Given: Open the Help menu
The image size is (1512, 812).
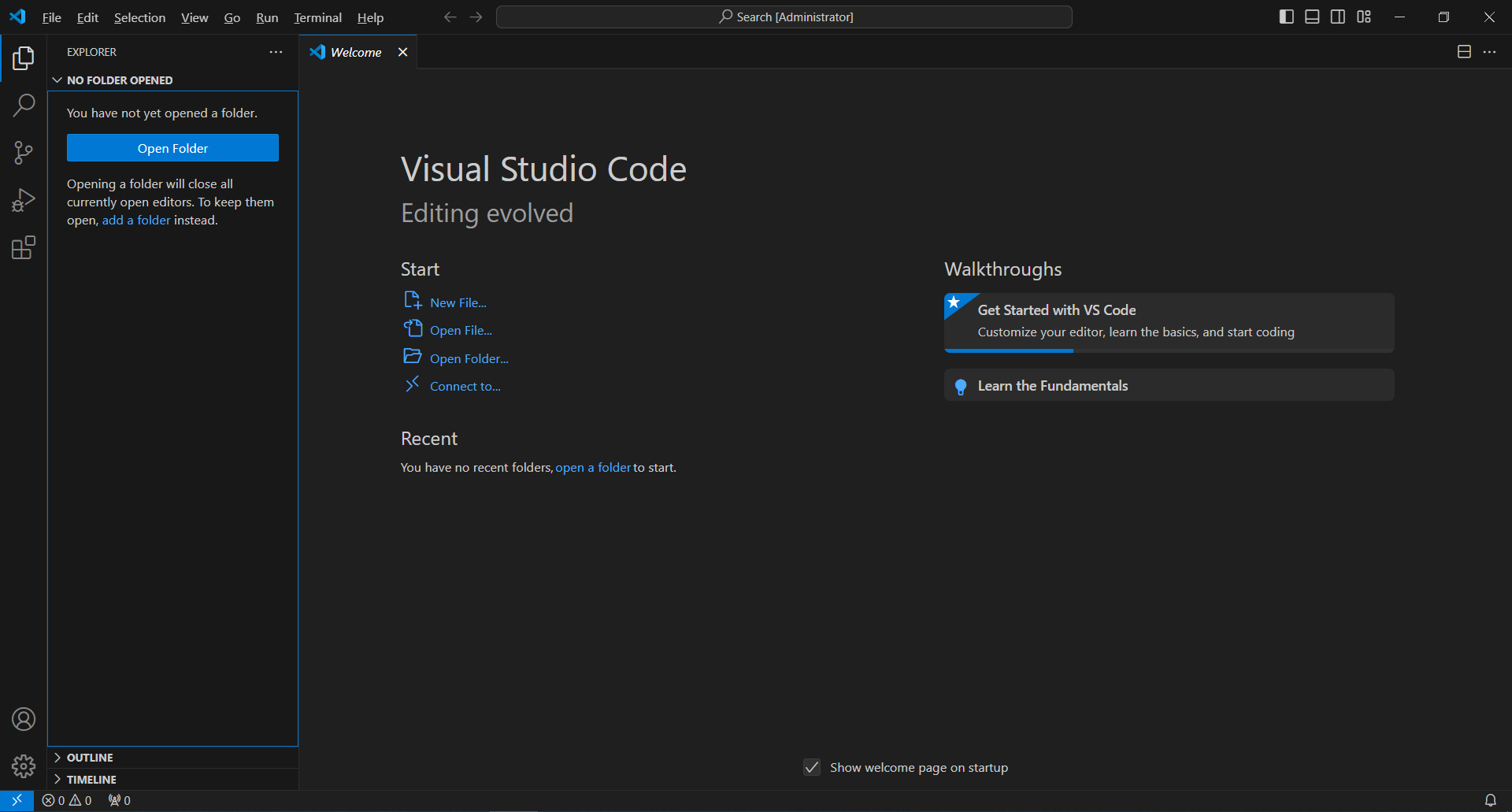Looking at the screenshot, I should click(x=370, y=17).
